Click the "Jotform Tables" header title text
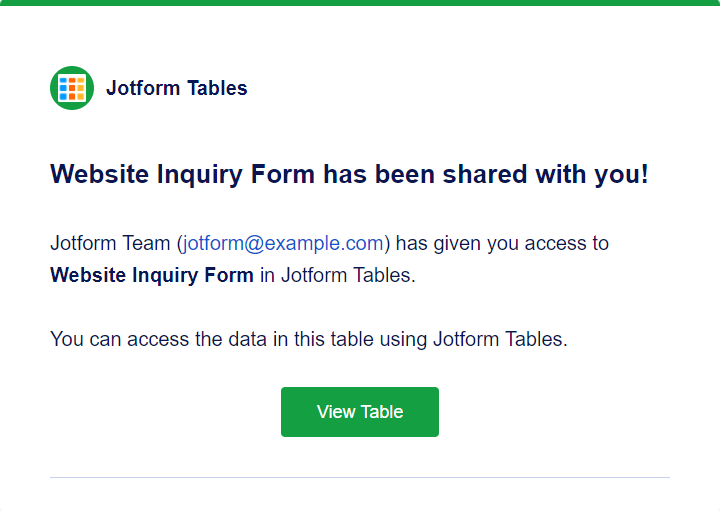The image size is (720, 511). click(177, 88)
